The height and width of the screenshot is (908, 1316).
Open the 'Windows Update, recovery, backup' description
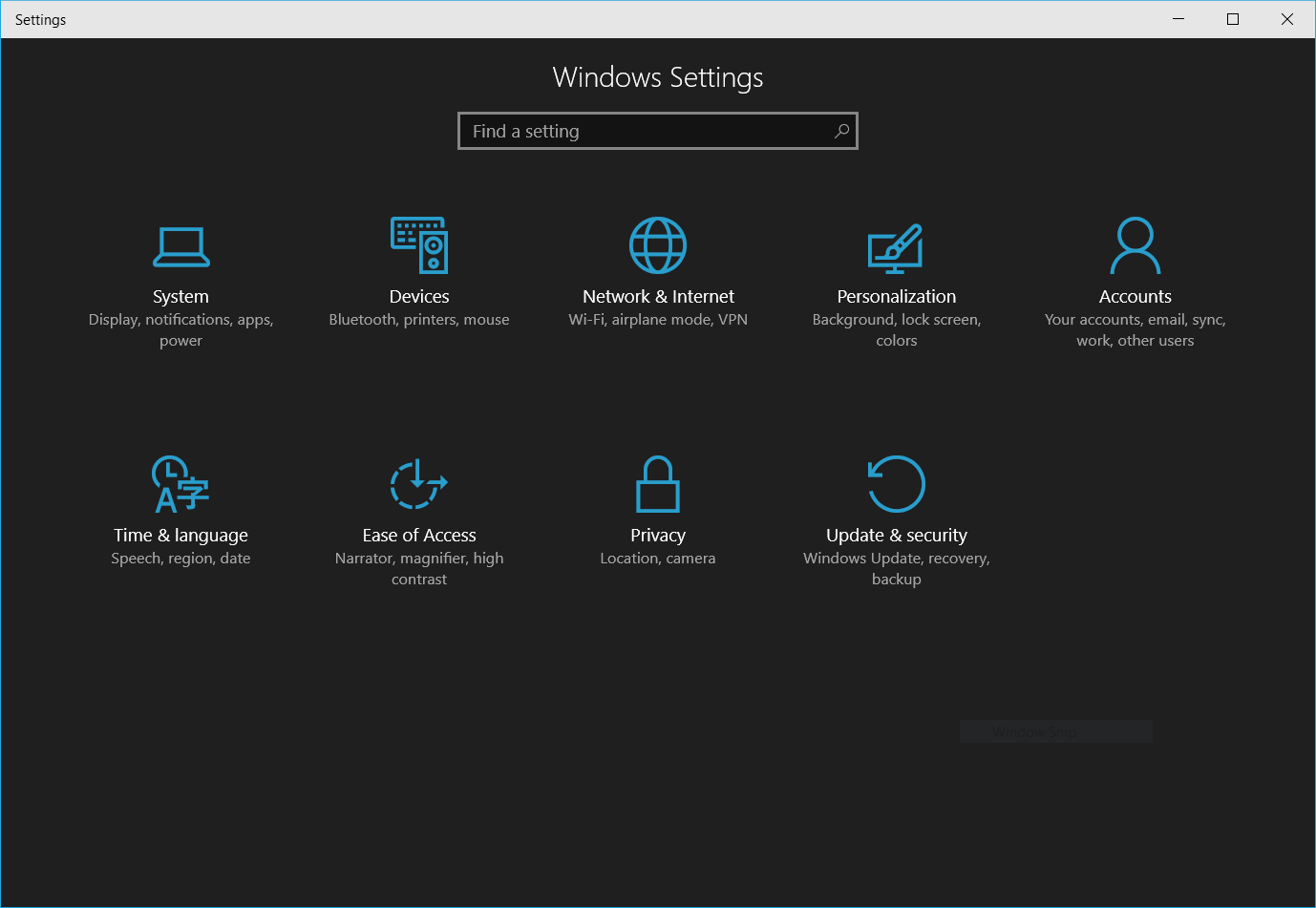pos(896,569)
